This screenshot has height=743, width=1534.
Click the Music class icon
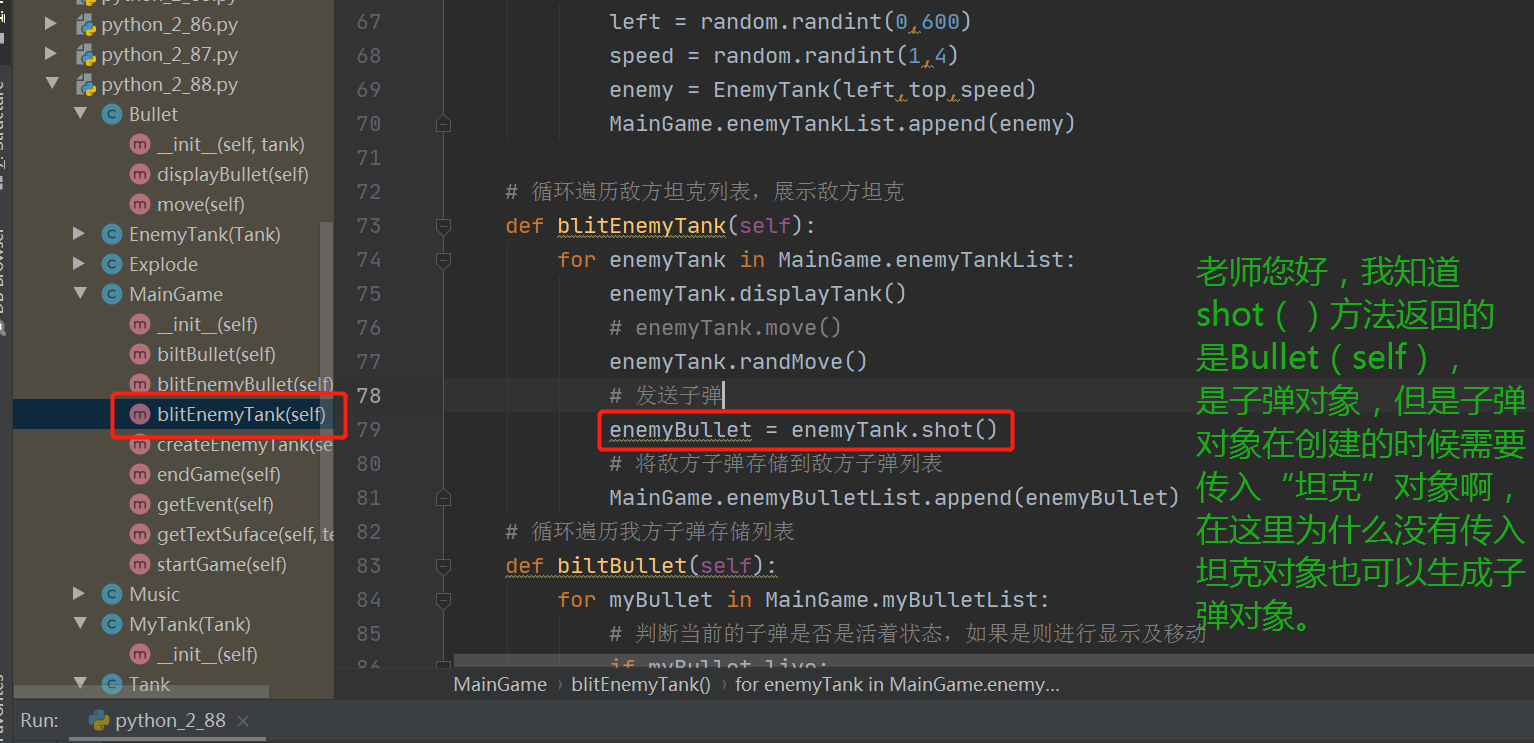point(113,595)
